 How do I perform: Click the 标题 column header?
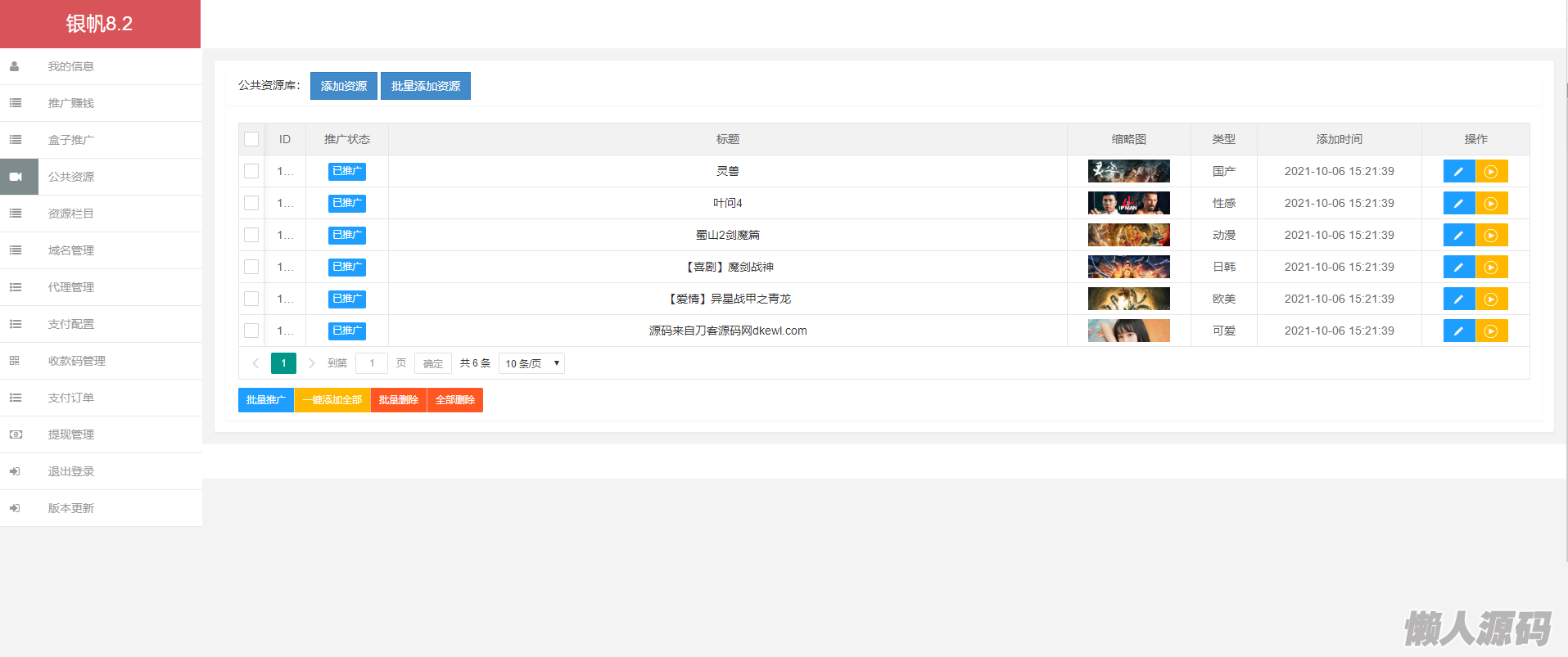click(x=728, y=139)
